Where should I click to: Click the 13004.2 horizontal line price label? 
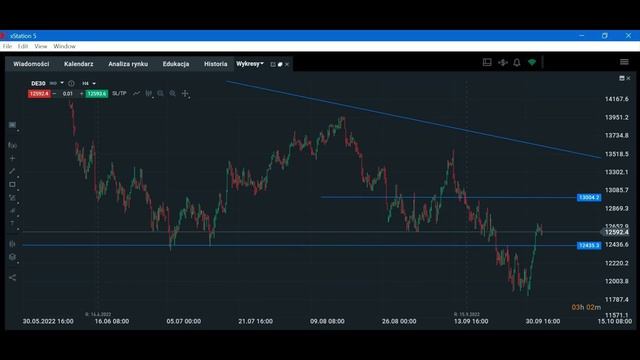coord(589,198)
